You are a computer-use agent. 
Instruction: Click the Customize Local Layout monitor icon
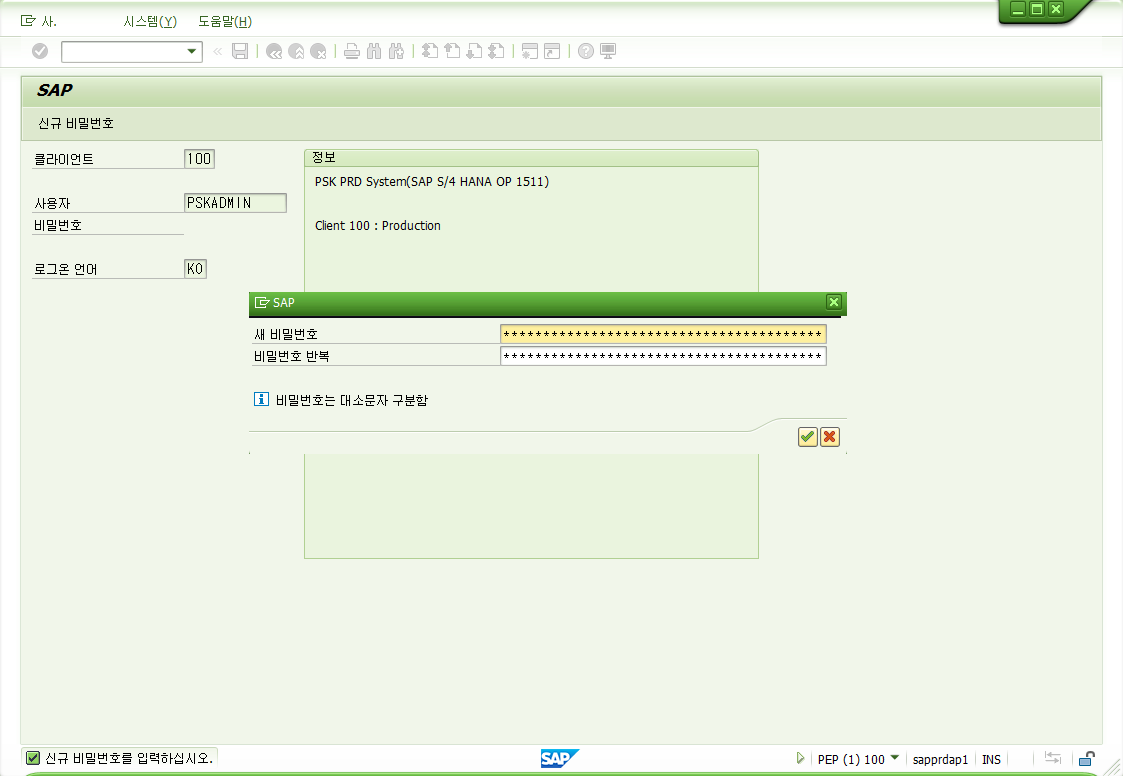pyautogui.click(x=608, y=51)
